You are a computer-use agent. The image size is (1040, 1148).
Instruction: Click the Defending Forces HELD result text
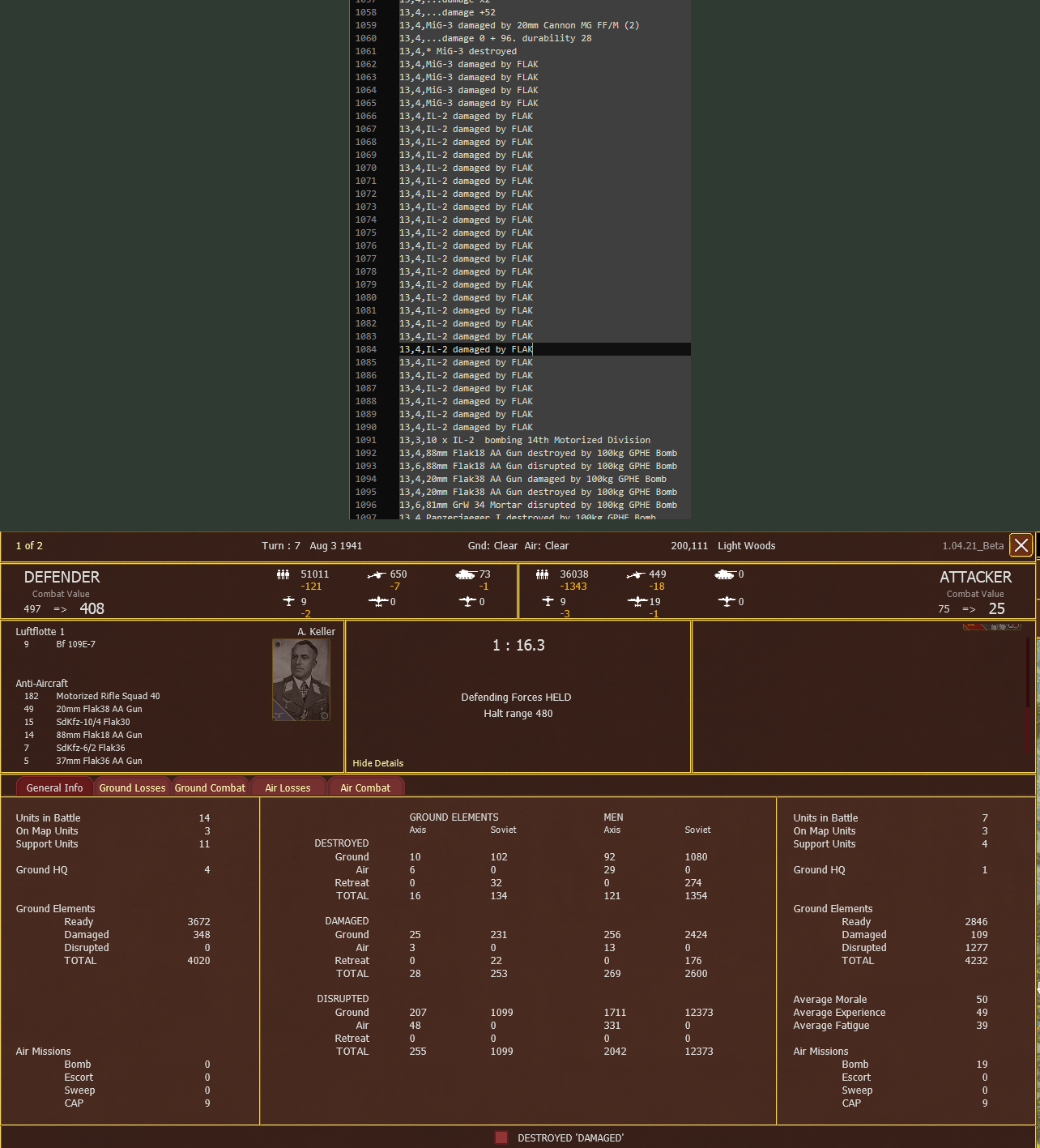coord(516,697)
